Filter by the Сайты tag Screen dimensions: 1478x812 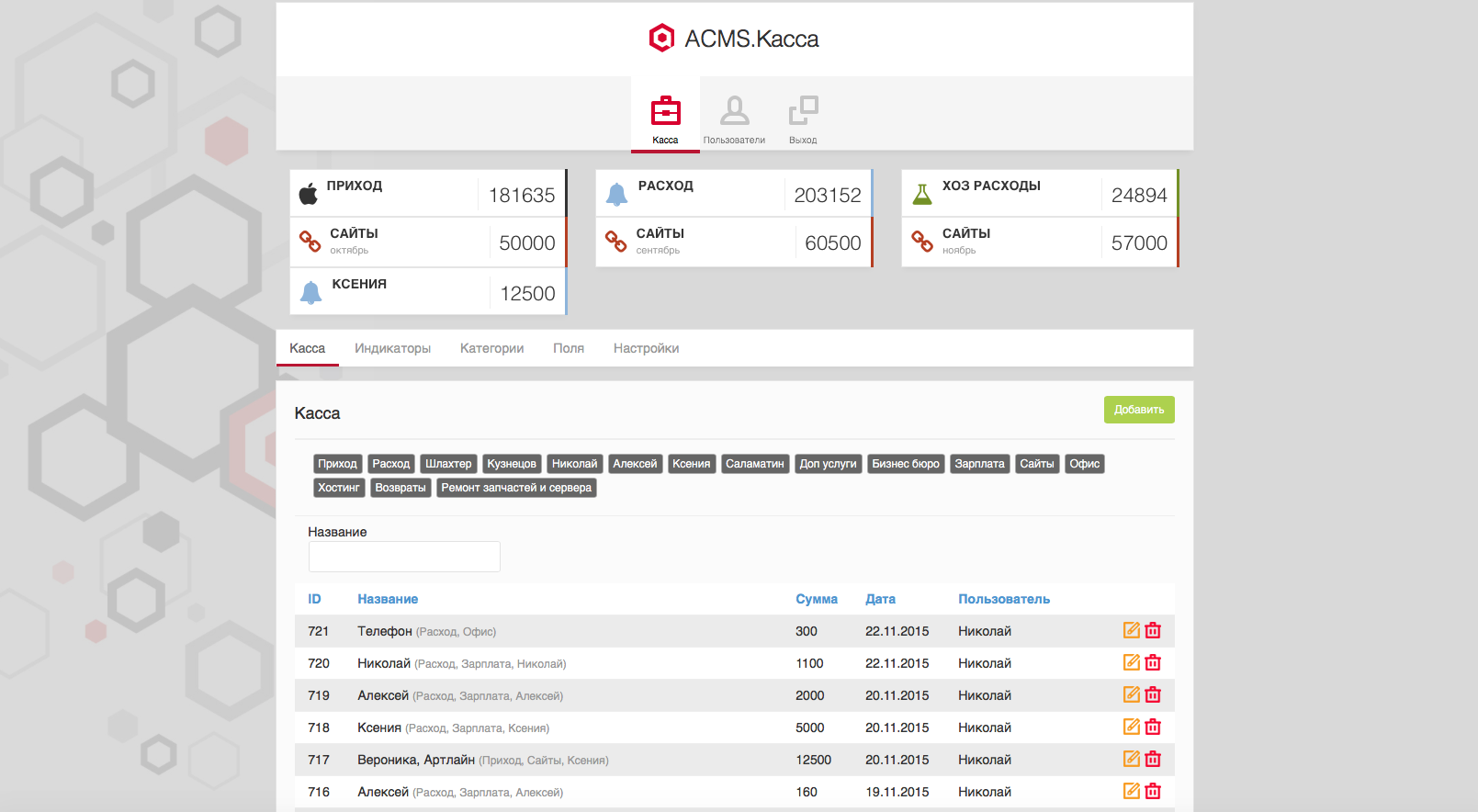coord(1036,464)
